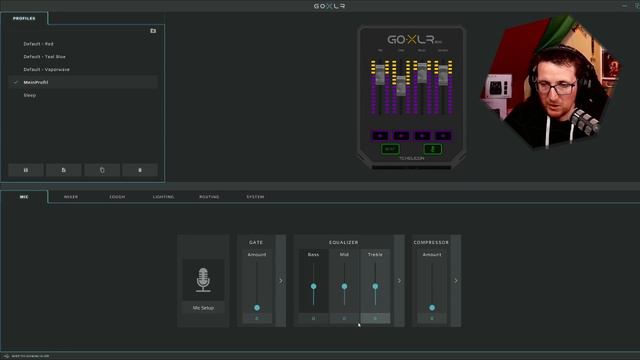Click the Compressor heading
640x360 pixels.
coord(431,242)
